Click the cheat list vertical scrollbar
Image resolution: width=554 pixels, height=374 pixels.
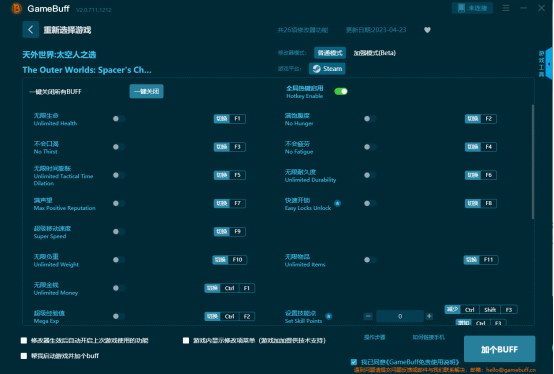tap(533, 162)
